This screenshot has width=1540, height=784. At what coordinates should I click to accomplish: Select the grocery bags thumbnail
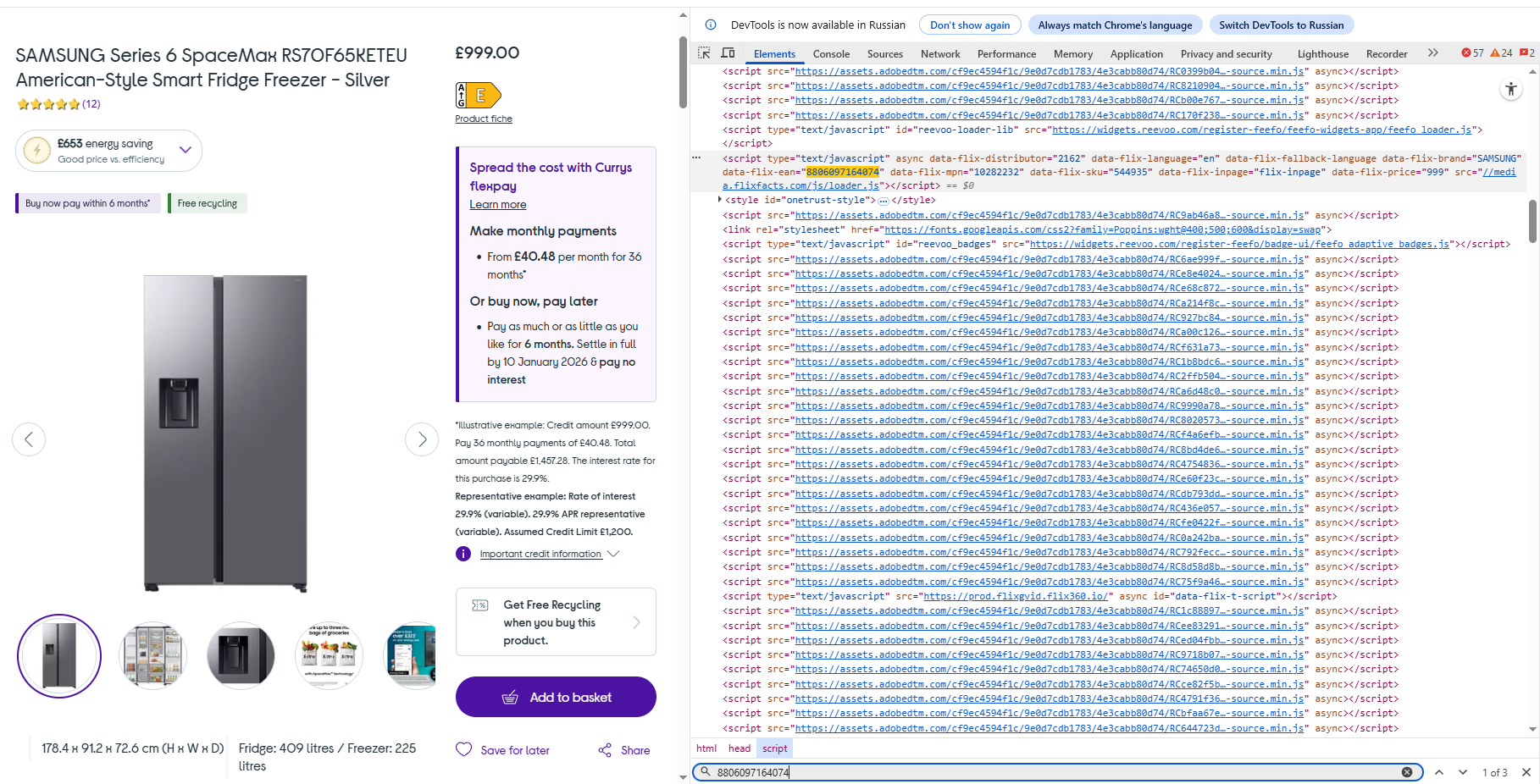coord(329,655)
